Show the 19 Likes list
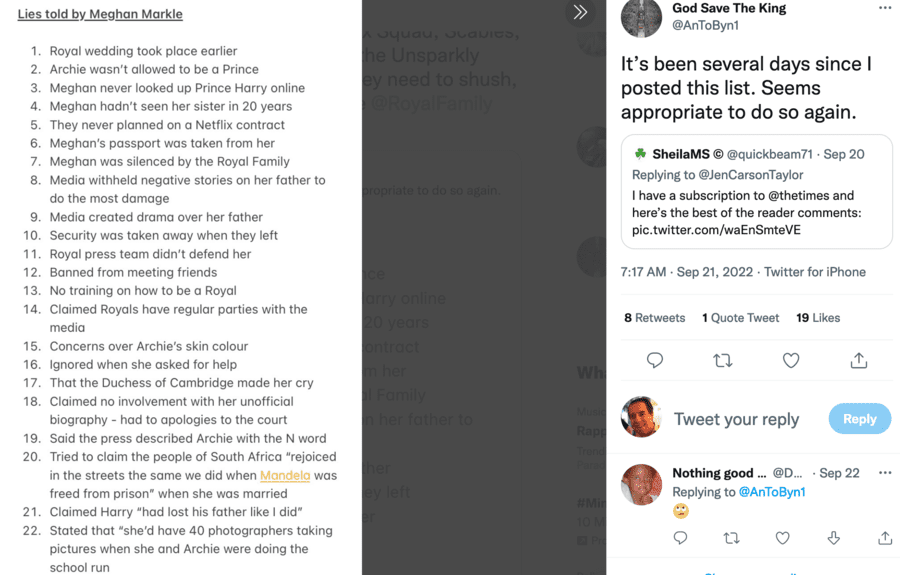 [x=818, y=318]
